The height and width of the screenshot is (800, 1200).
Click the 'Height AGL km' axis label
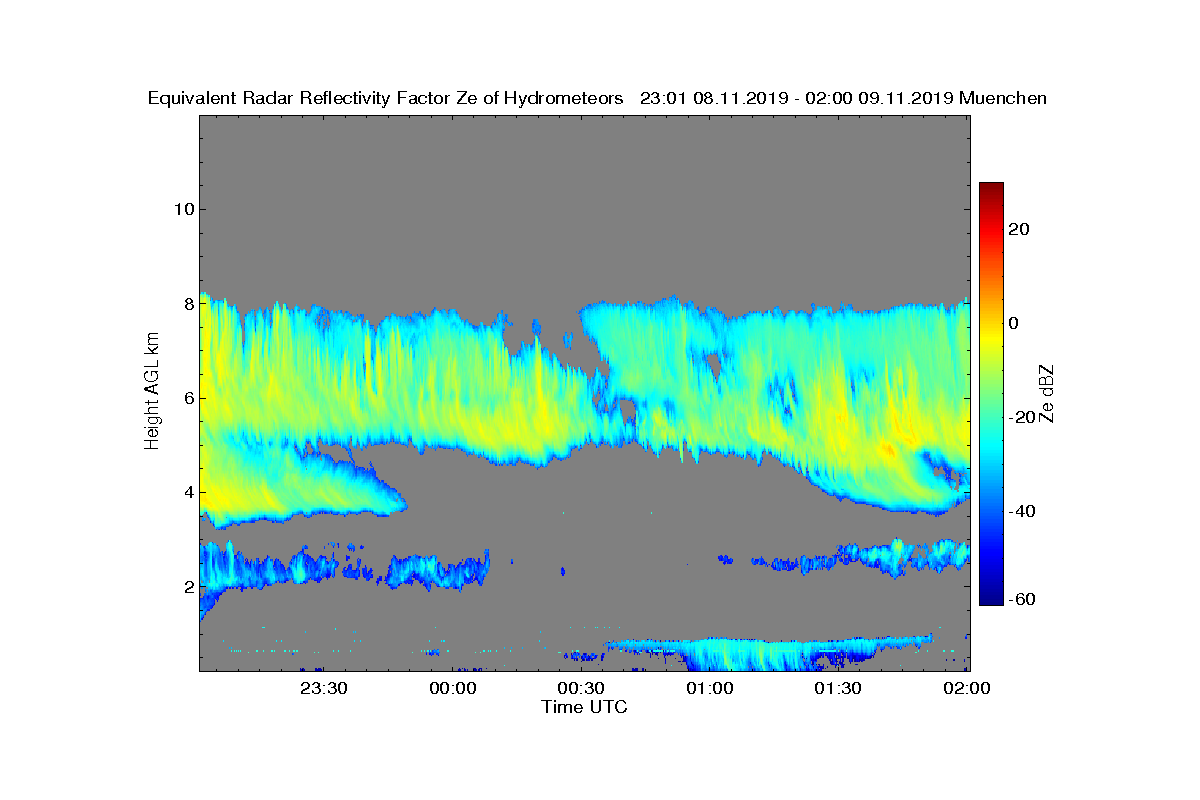(x=152, y=390)
